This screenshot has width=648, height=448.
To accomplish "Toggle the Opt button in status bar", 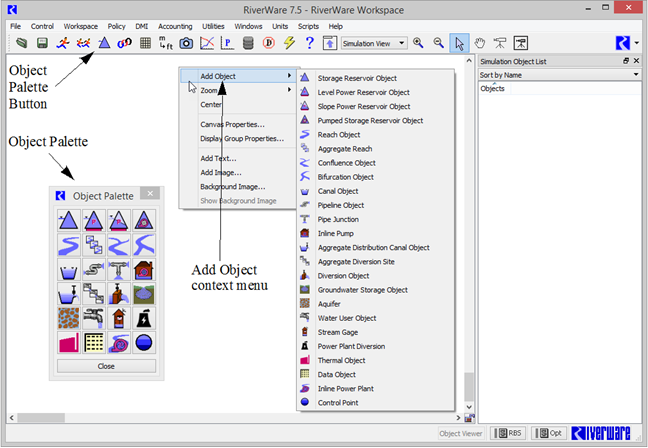I will (x=549, y=433).
